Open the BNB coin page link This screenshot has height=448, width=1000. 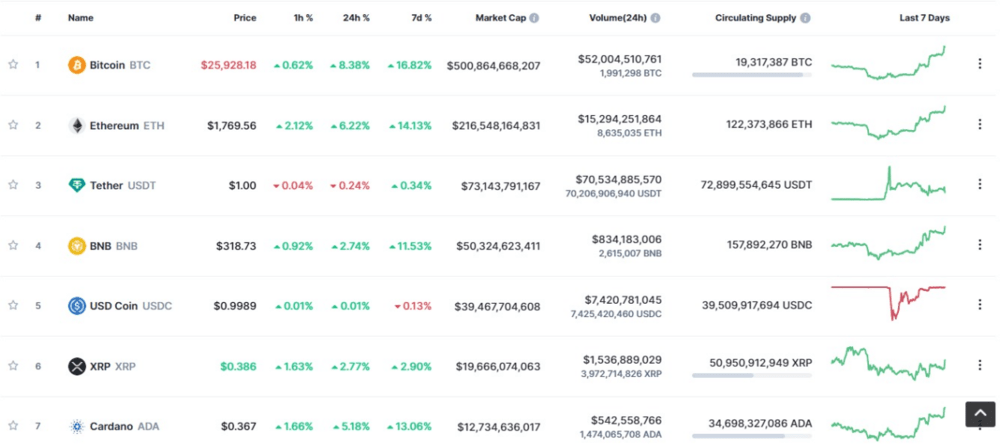[x=114, y=246]
